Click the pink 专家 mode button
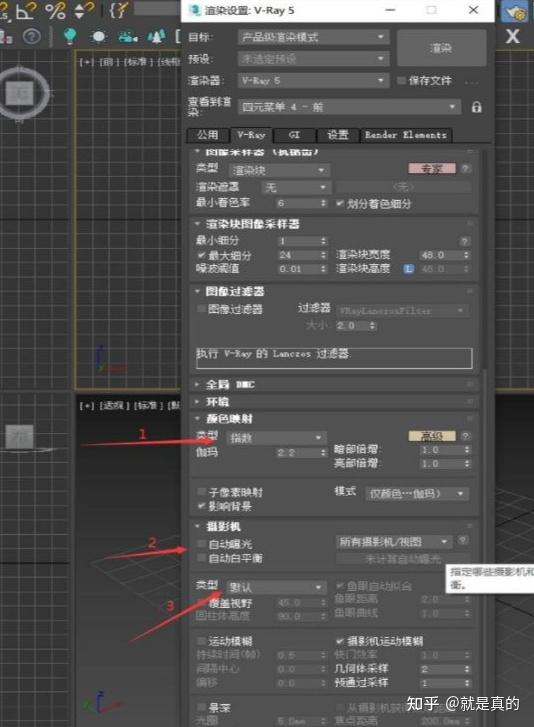Image resolution: width=534 pixels, height=727 pixels. (x=432, y=169)
